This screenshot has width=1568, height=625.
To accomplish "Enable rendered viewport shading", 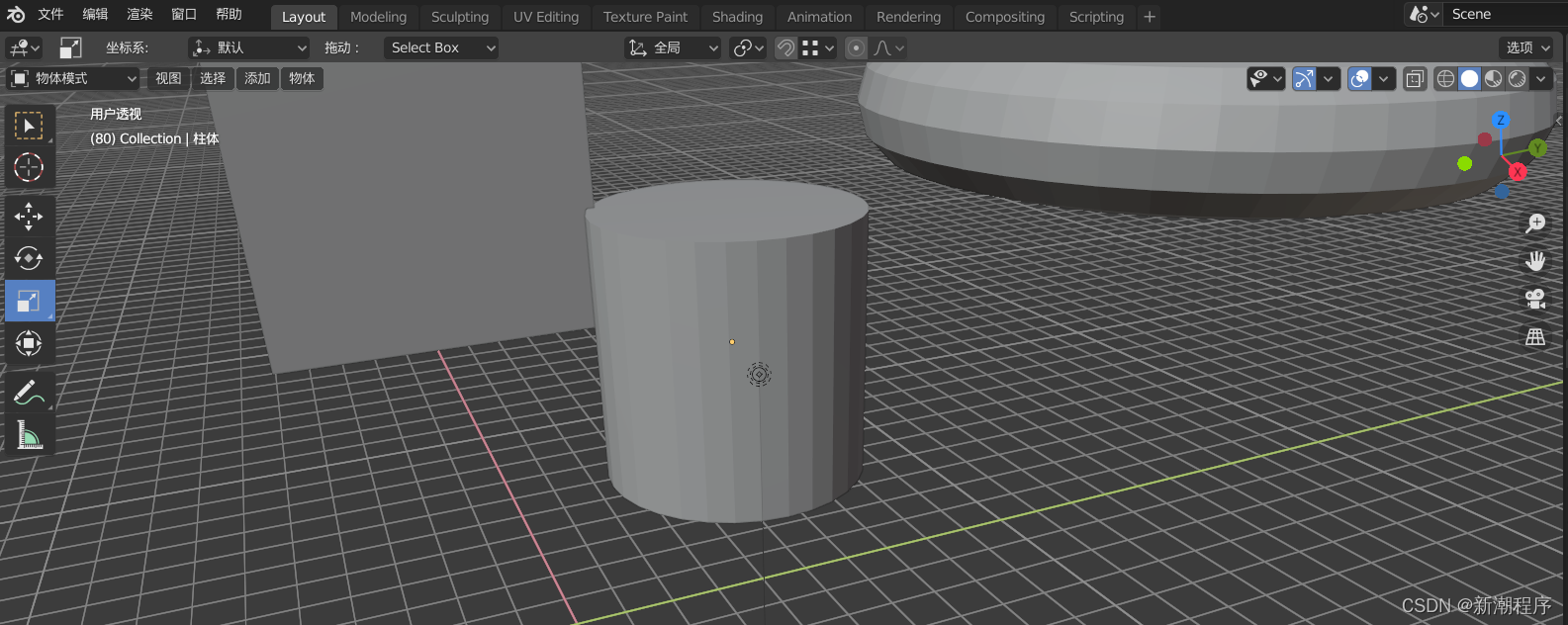I will (1518, 78).
